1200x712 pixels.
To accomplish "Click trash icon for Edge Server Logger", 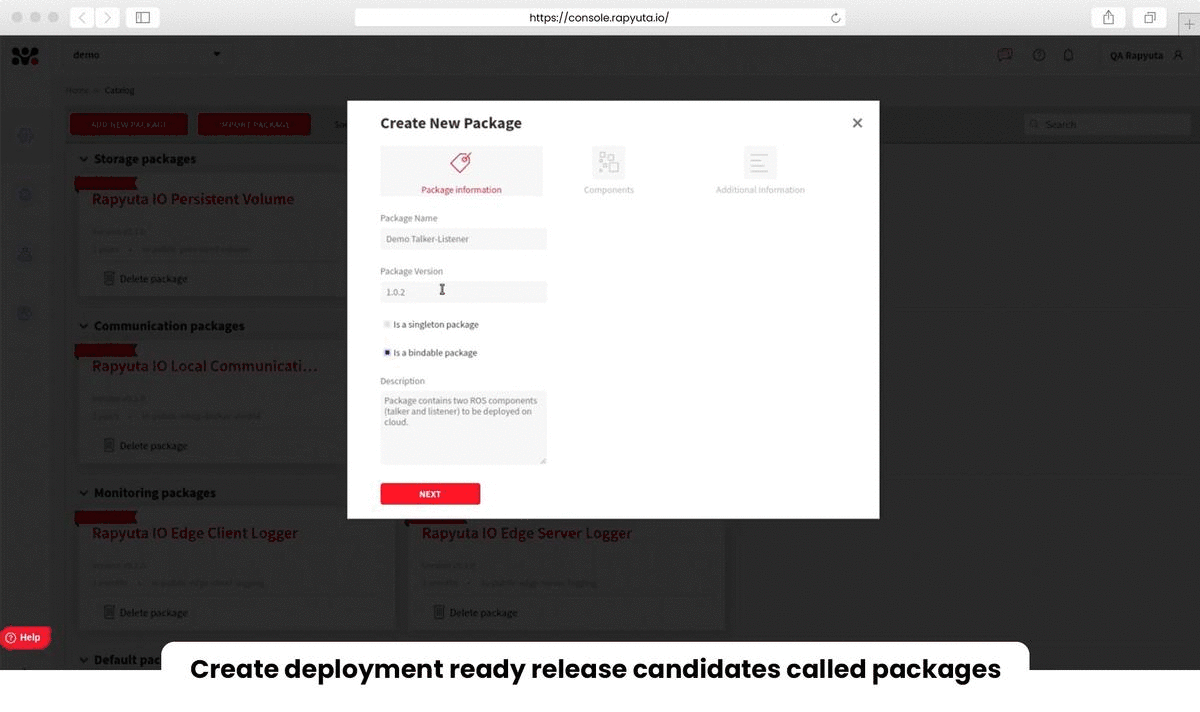I will click(439, 612).
